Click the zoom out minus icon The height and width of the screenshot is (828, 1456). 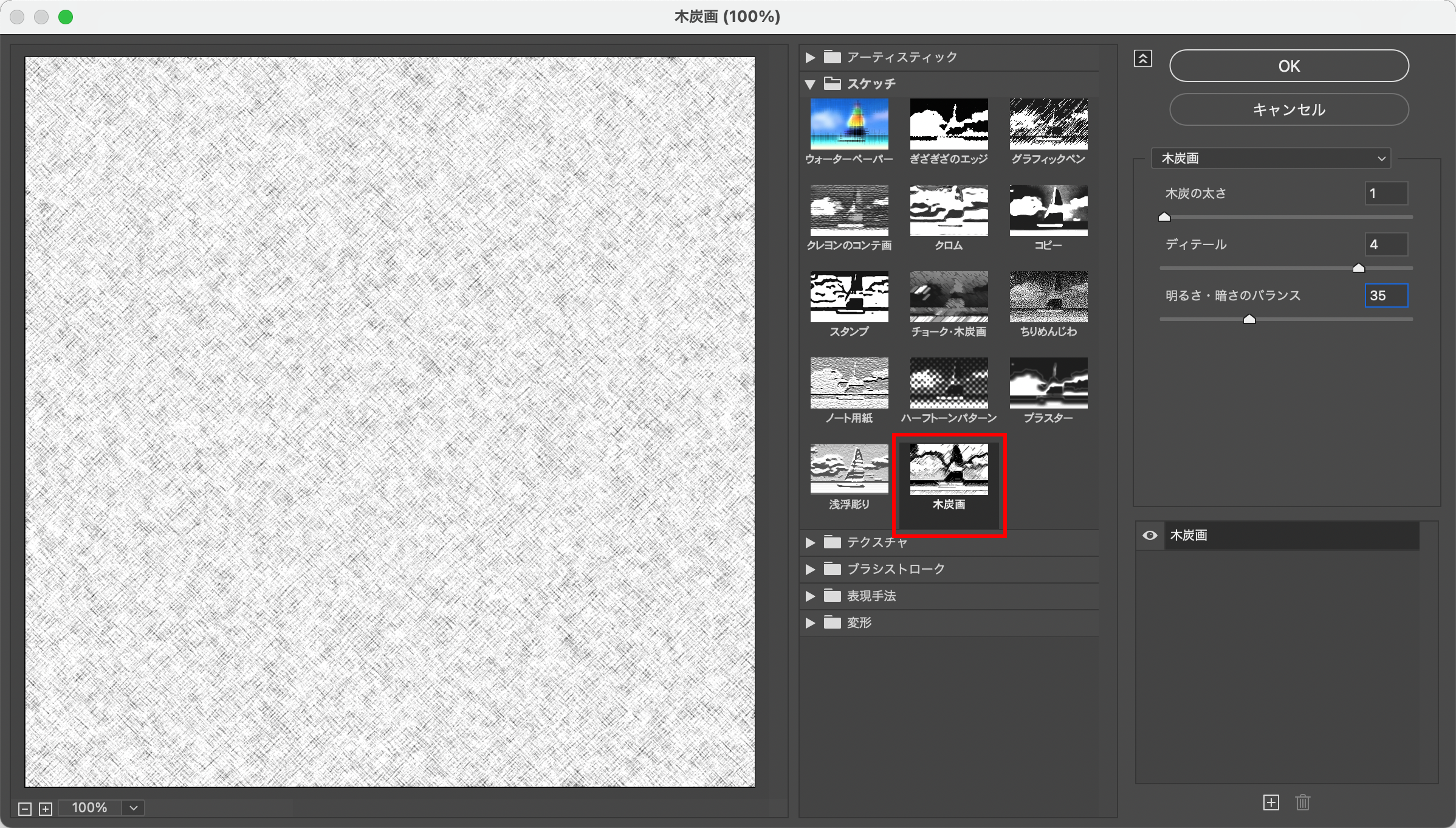(25, 809)
